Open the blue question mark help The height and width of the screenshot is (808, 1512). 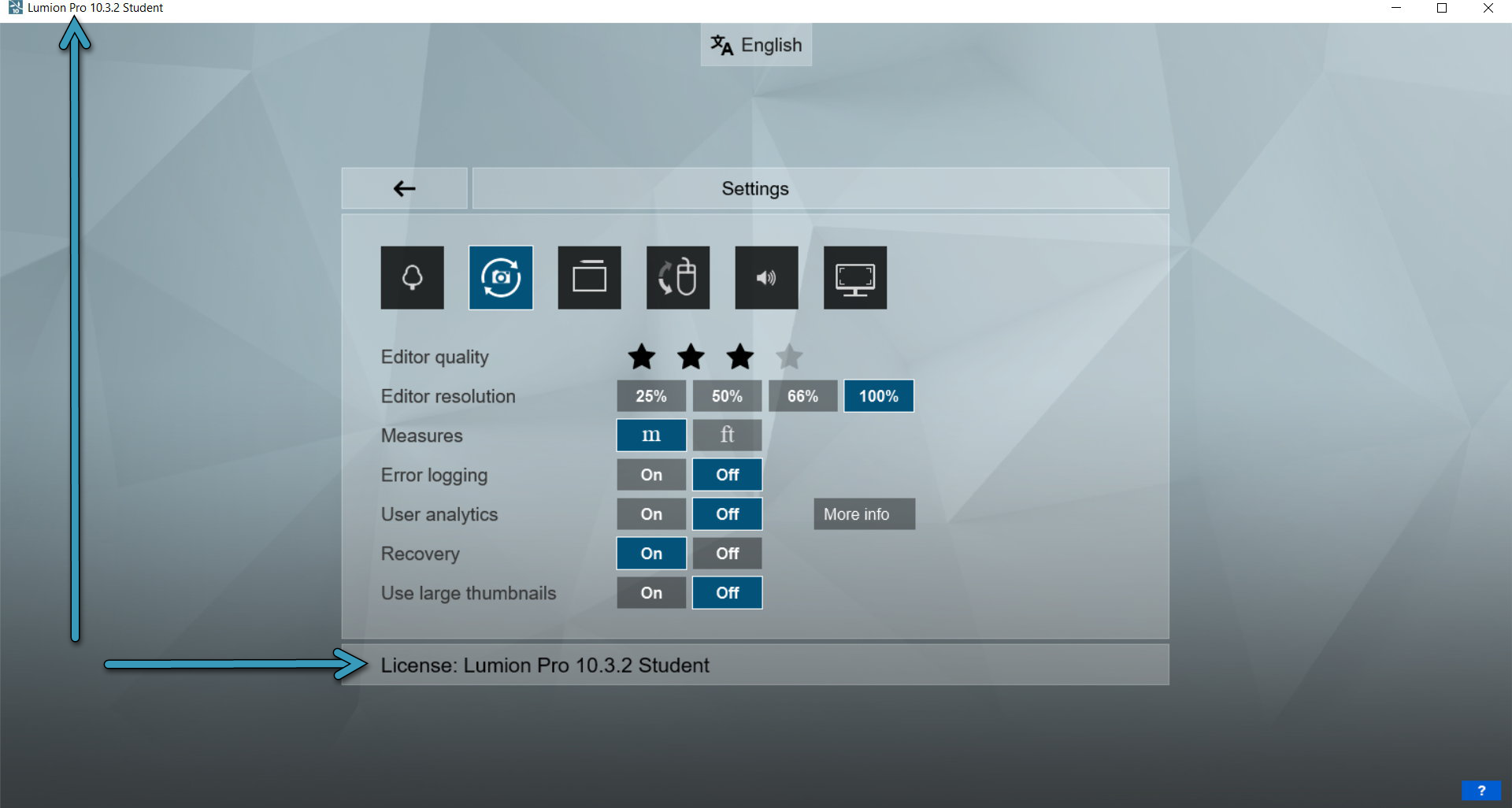point(1480,790)
